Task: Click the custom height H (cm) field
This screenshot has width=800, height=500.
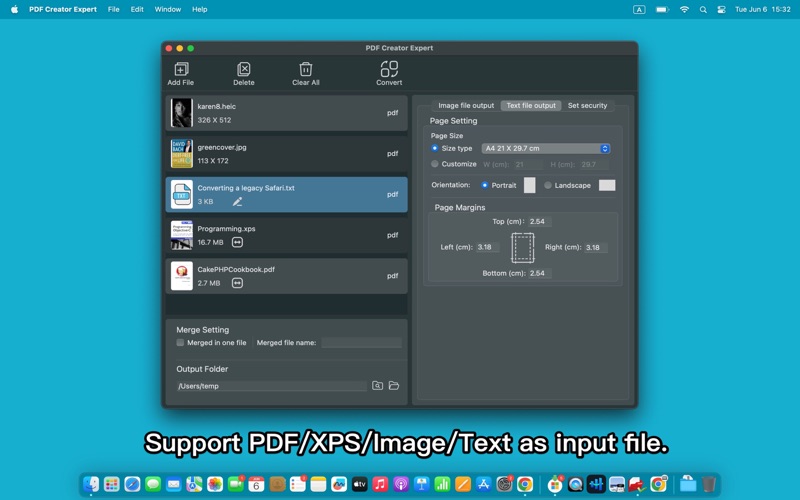Action: click(594, 164)
